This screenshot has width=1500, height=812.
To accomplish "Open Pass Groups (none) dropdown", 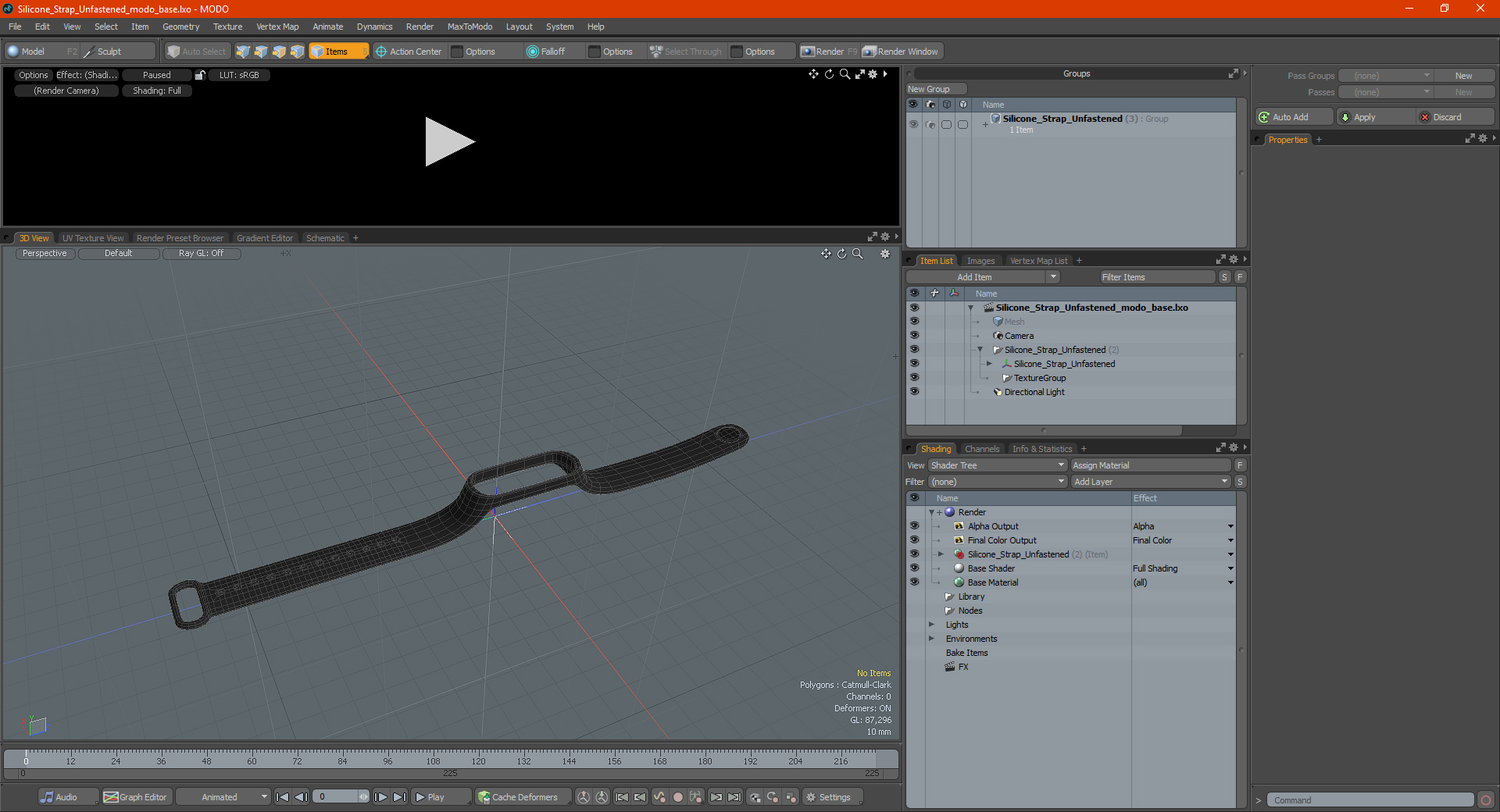I will pos(1385,76).
